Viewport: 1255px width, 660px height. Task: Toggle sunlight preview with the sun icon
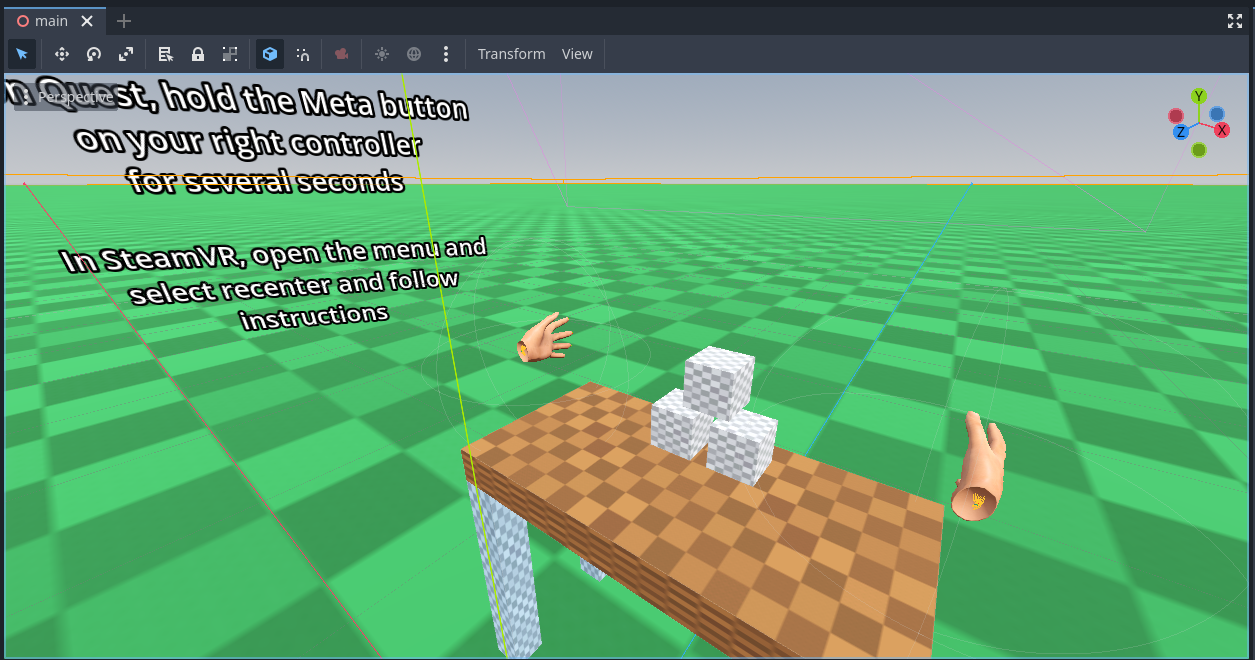point(381,54)
